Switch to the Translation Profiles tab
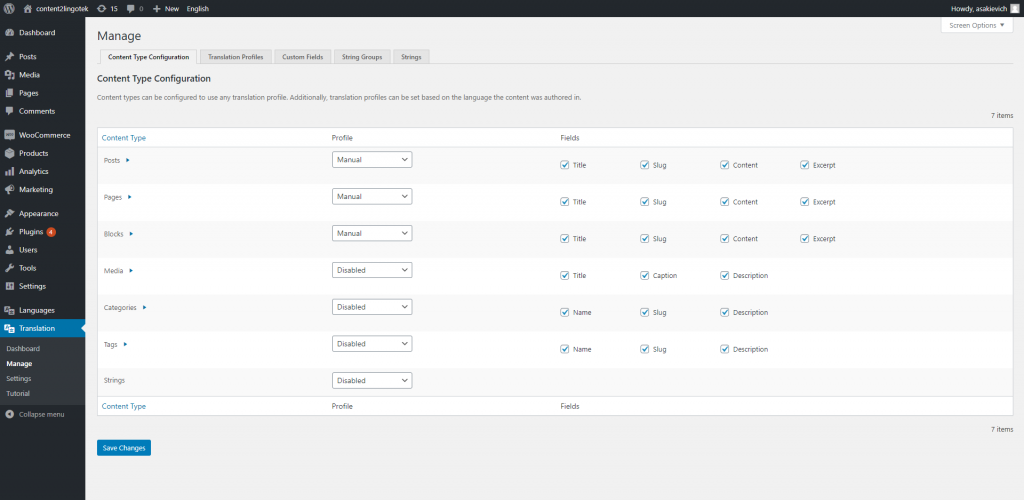Image resolution: width=1024 pixels, height=500 pixels. point(235,57)
